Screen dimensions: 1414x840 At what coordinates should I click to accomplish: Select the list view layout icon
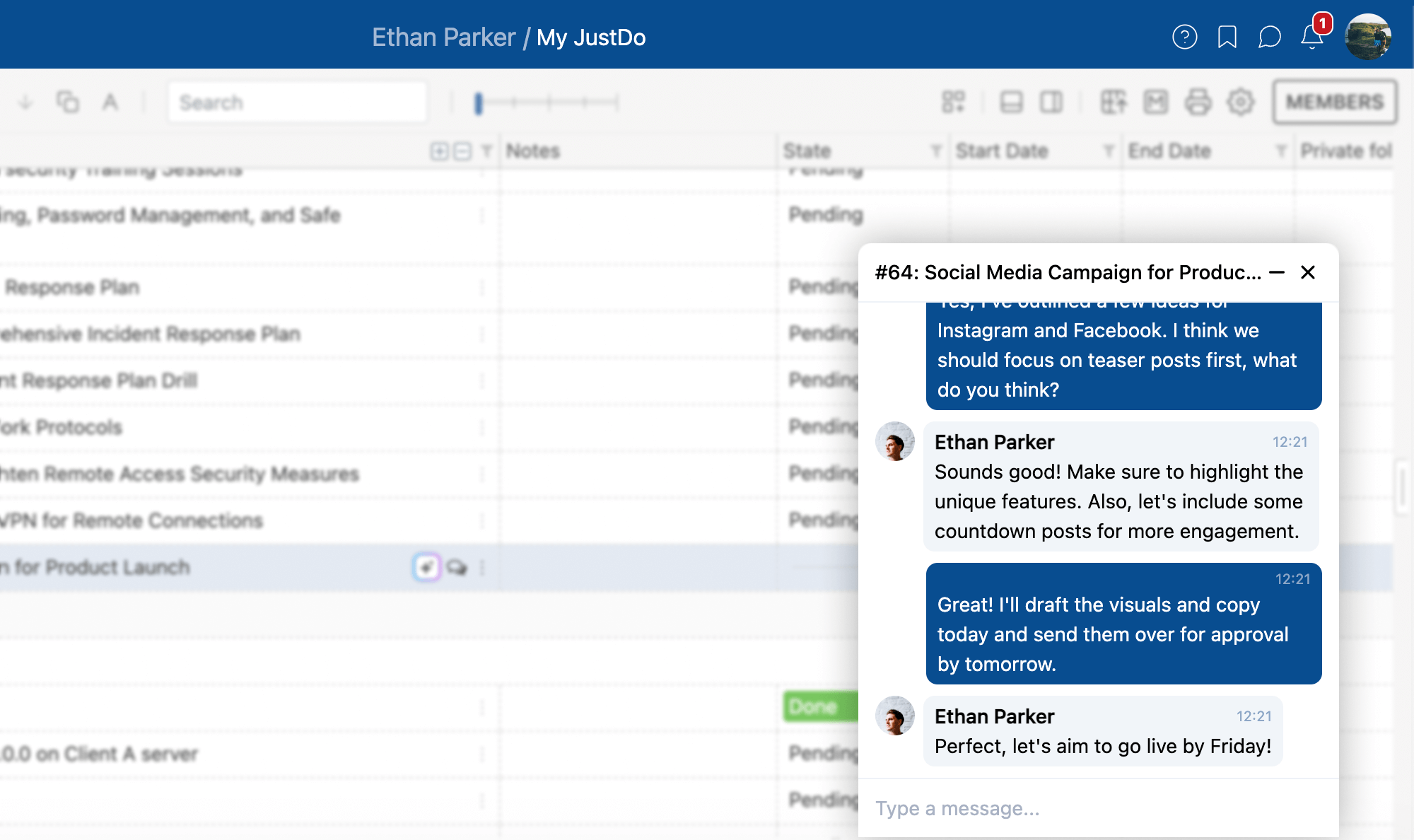(1011, 102)
